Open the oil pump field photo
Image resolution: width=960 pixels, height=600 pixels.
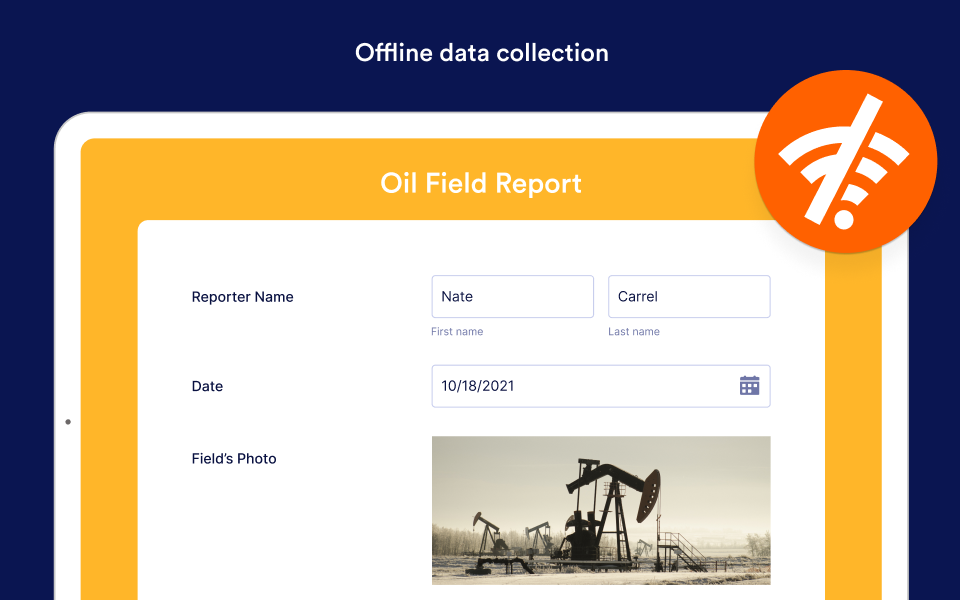pyautogui.click(x=601, y=511)
